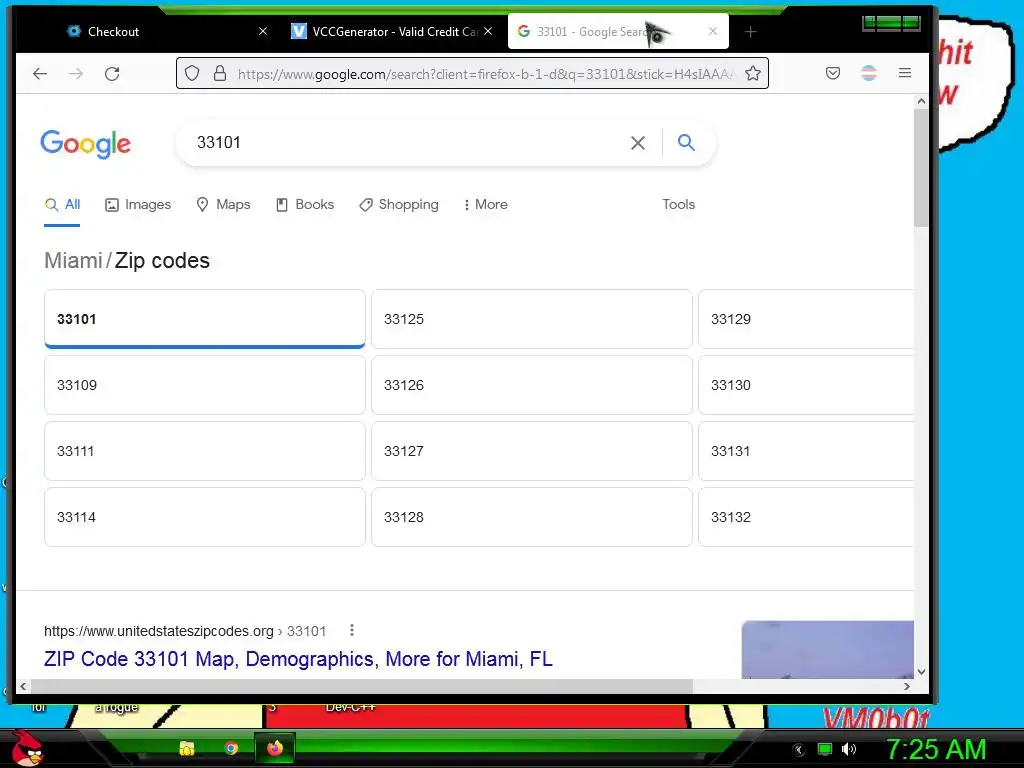Screen dimensions: 1024x768
Task: Click the magnifier search button
Action: tap(686, 142)
